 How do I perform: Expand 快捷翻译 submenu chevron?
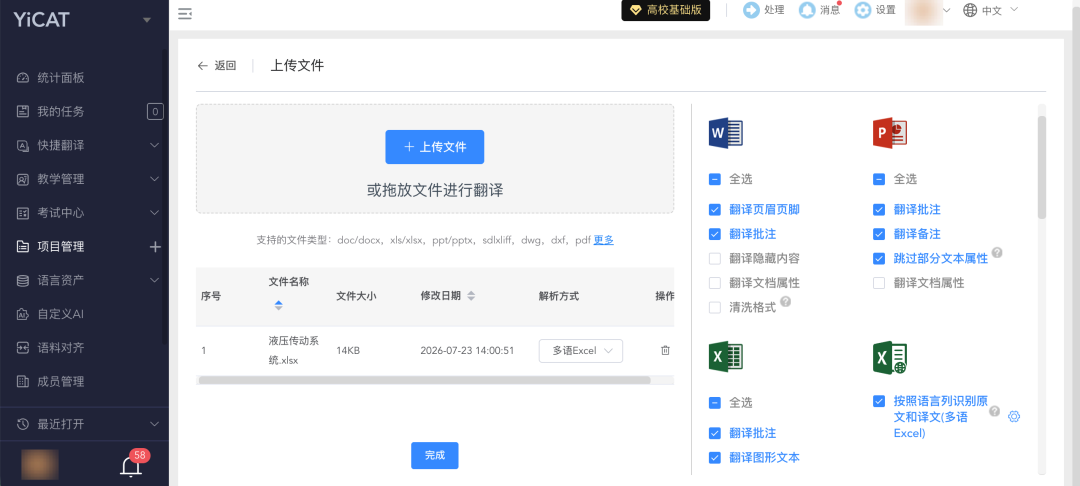tap(155, 145)
